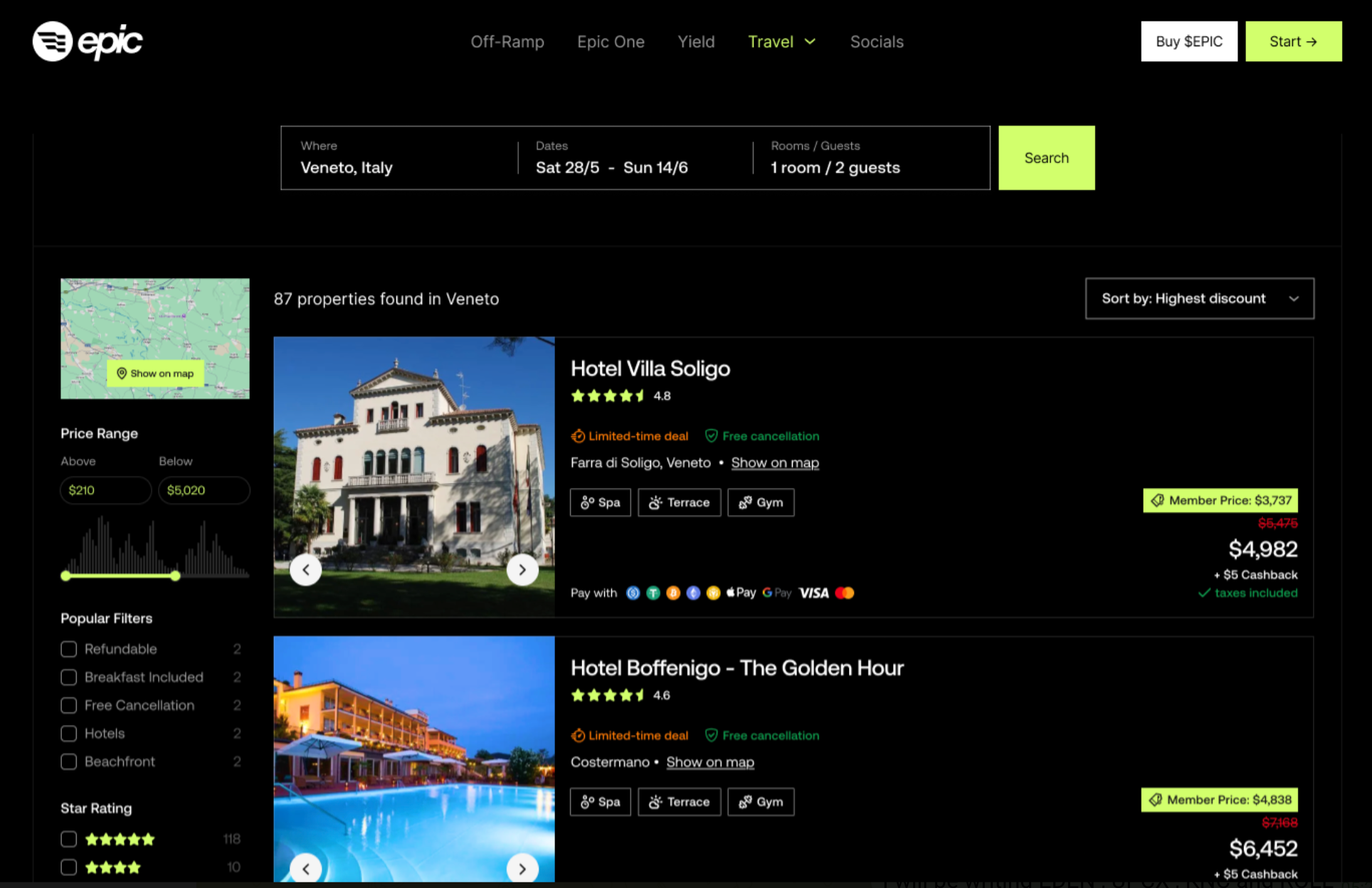Click the Tether payment icon

pyautogui.click(x=653, y=593)
